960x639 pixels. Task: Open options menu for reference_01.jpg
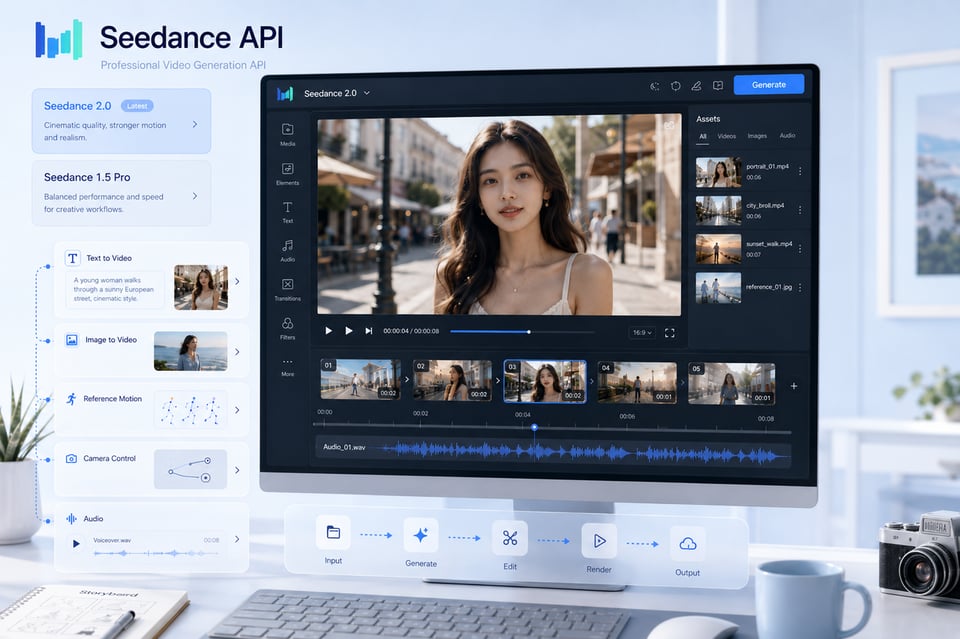point(800,287)
